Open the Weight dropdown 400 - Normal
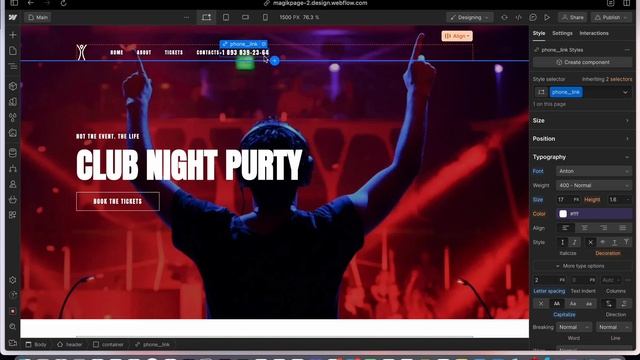Viewport: 640px width, 360px height. tap(594, 185)
